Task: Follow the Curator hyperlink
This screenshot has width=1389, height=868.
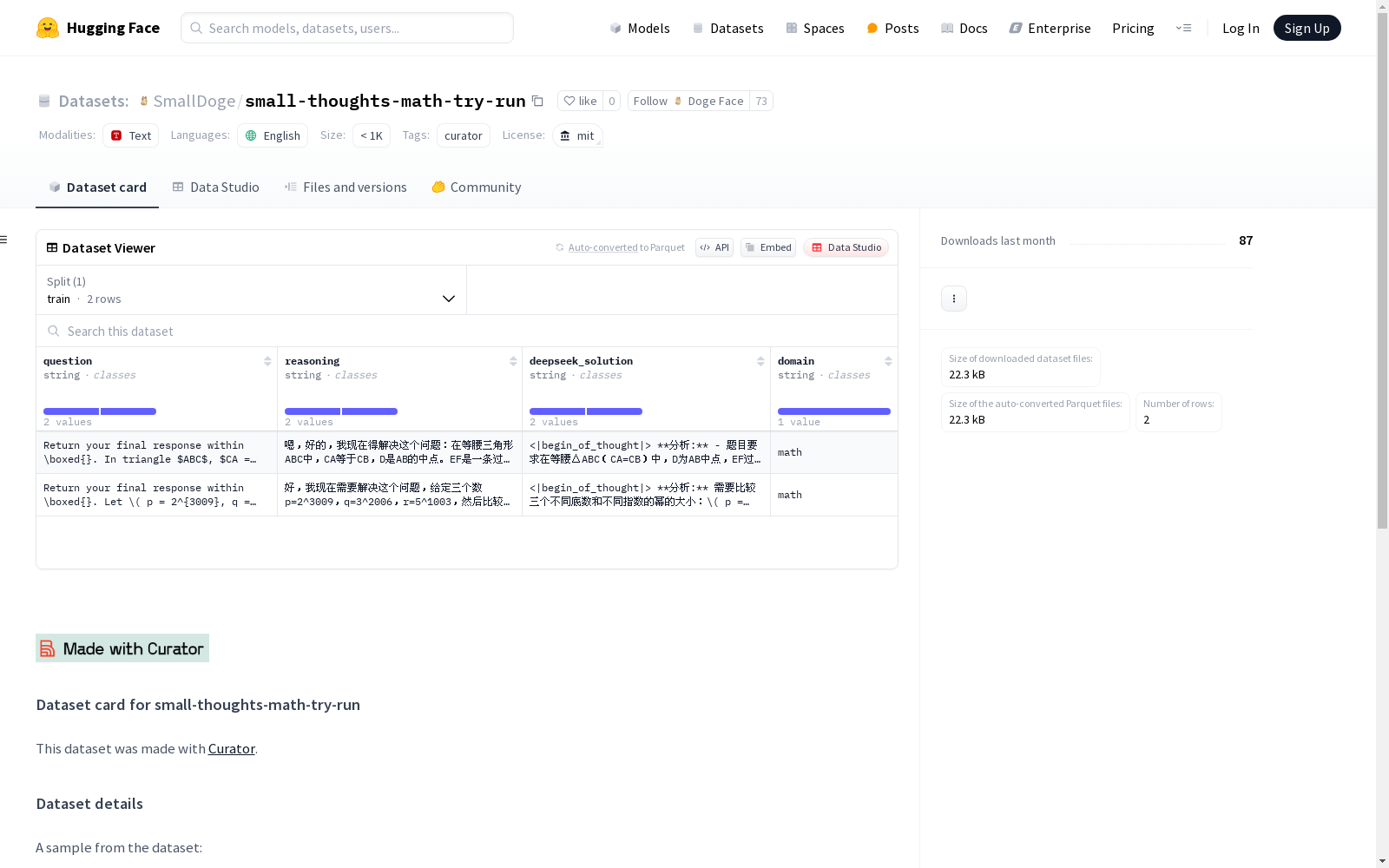Action: pos(232,748)
